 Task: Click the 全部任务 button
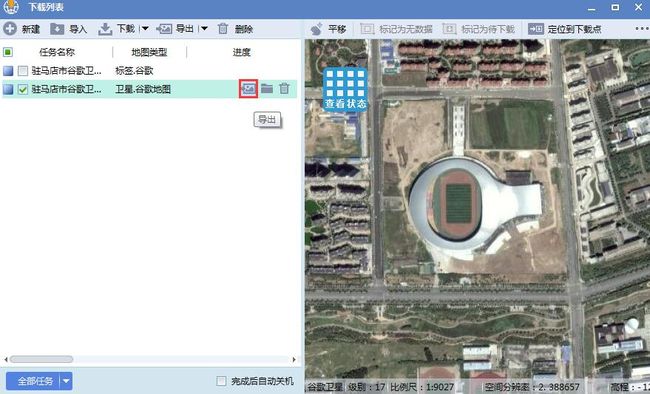[x=34, y=381]
